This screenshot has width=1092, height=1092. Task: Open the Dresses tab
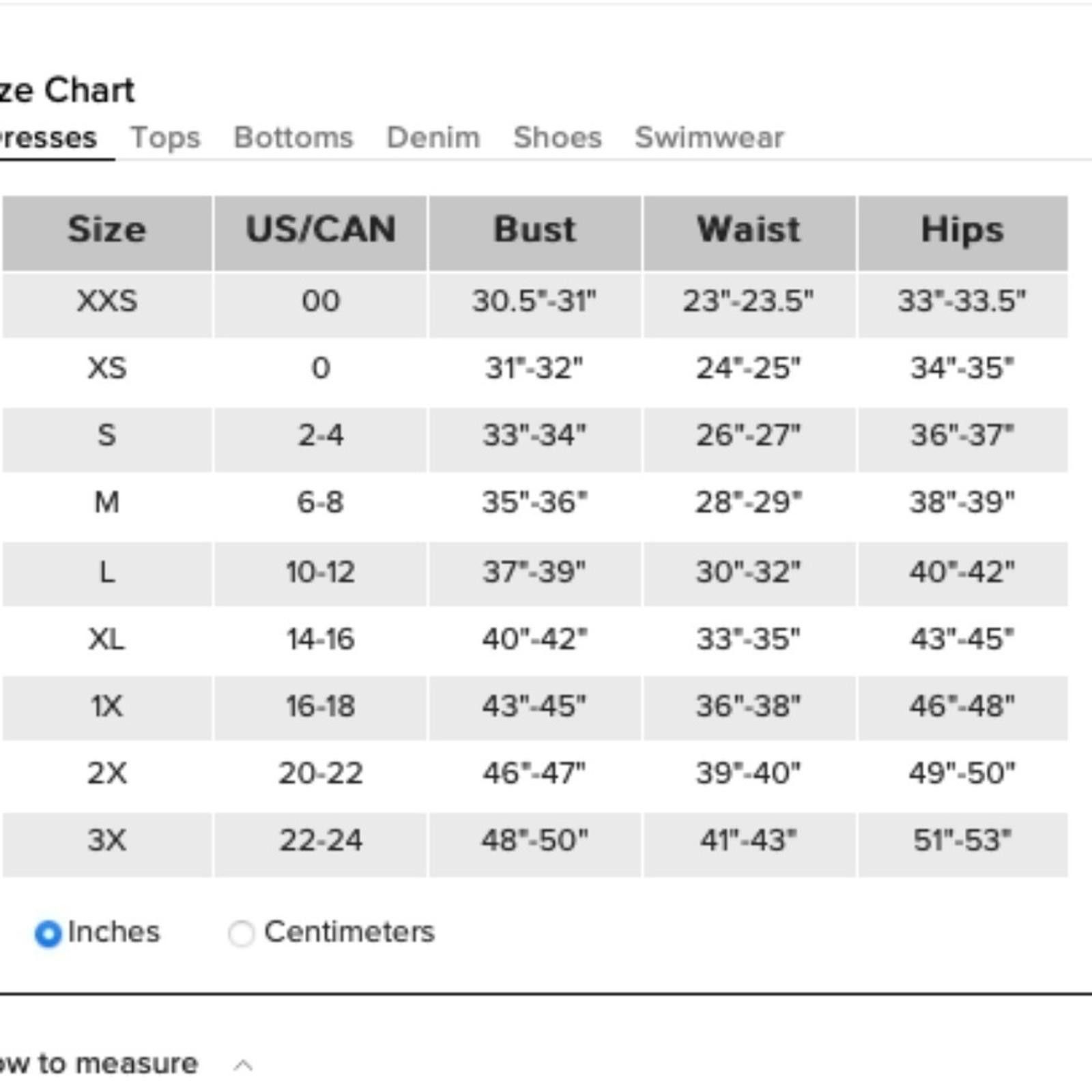[x=48, y=138]
